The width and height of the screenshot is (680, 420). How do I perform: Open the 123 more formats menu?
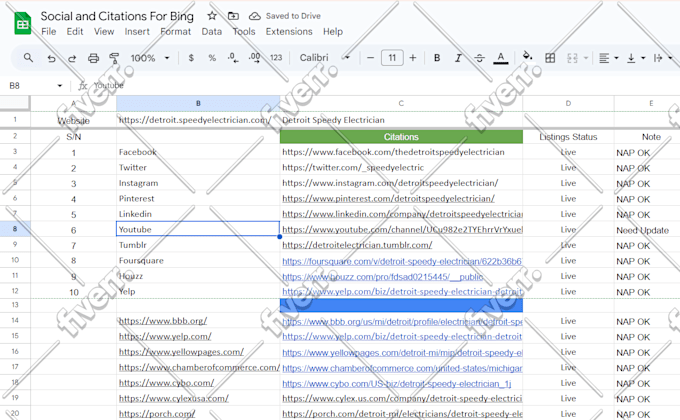[x=276, y=58]
